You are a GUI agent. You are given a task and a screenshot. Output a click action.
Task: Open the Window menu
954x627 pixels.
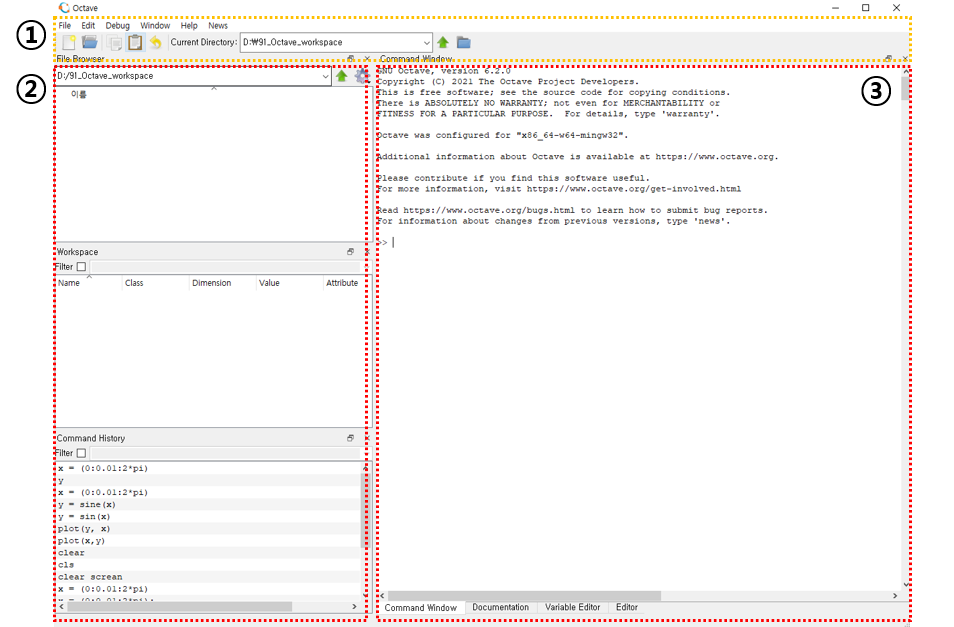pyautogui.click(x=155, y=26)
